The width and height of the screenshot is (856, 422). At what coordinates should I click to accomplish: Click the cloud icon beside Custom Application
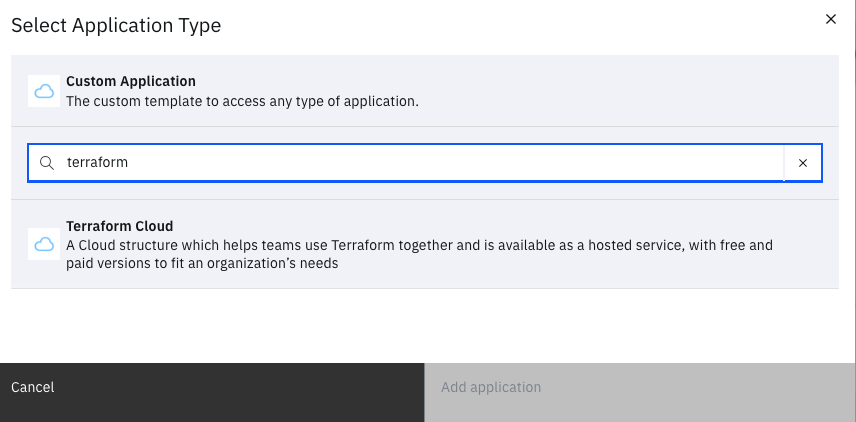click(x=44, y=91)
